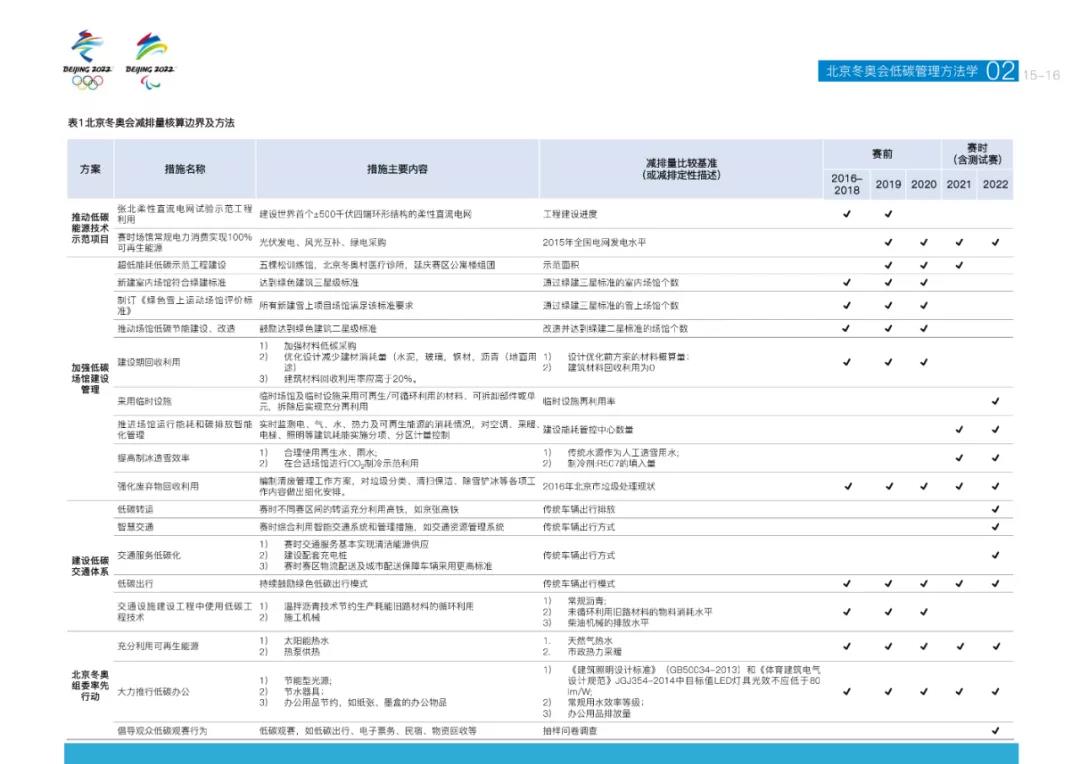1080x764 pixels.
Task: Click baseline '2016年北京市垃圾处理现状'
Action: [599, 486]
